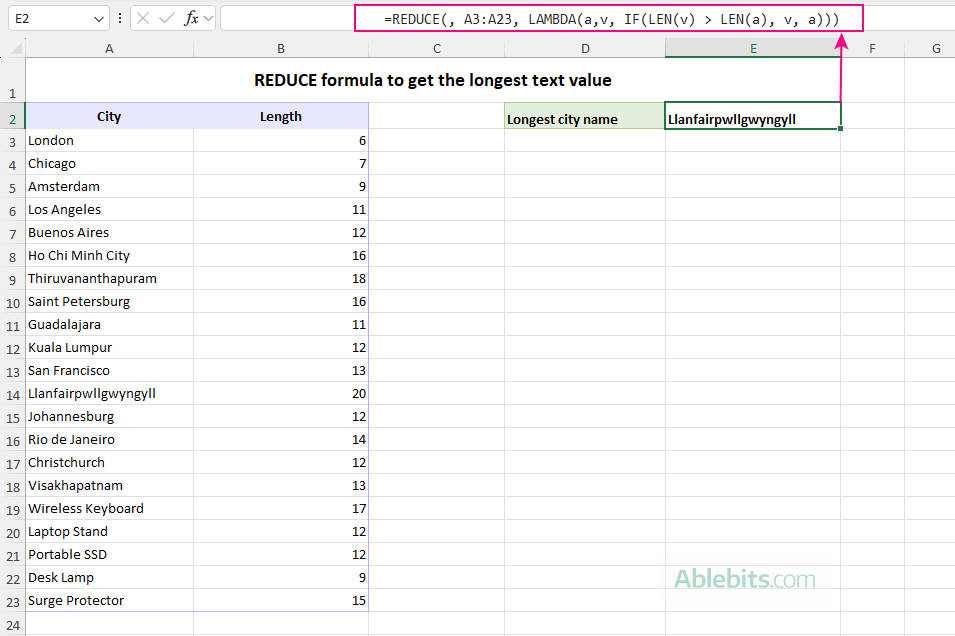Select cell A14 Llanfairpwllgwyngyll
Viewport: 955px width, 636px height.
[109, 394]
